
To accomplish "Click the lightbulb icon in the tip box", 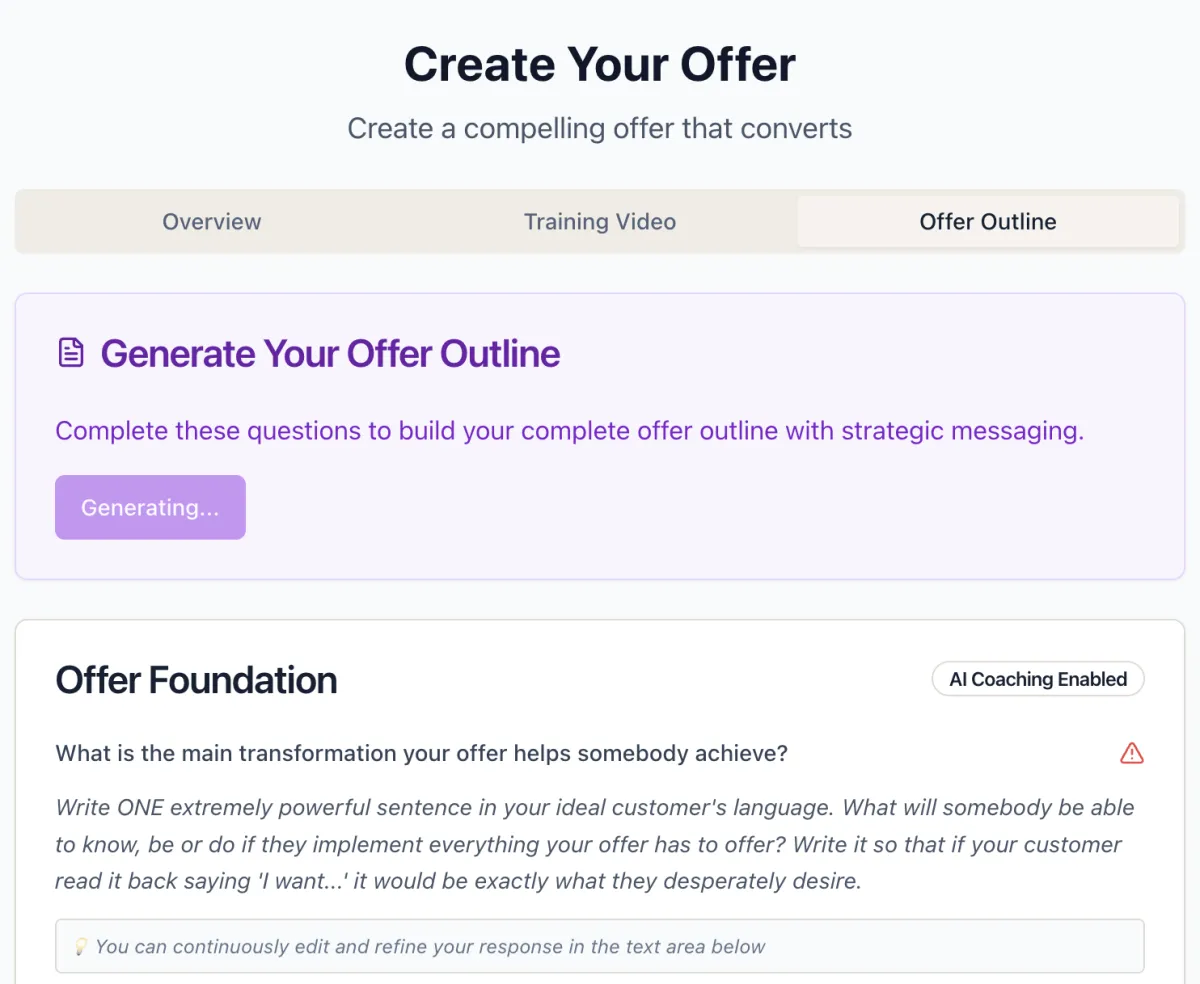I will [x=81, y=946].
